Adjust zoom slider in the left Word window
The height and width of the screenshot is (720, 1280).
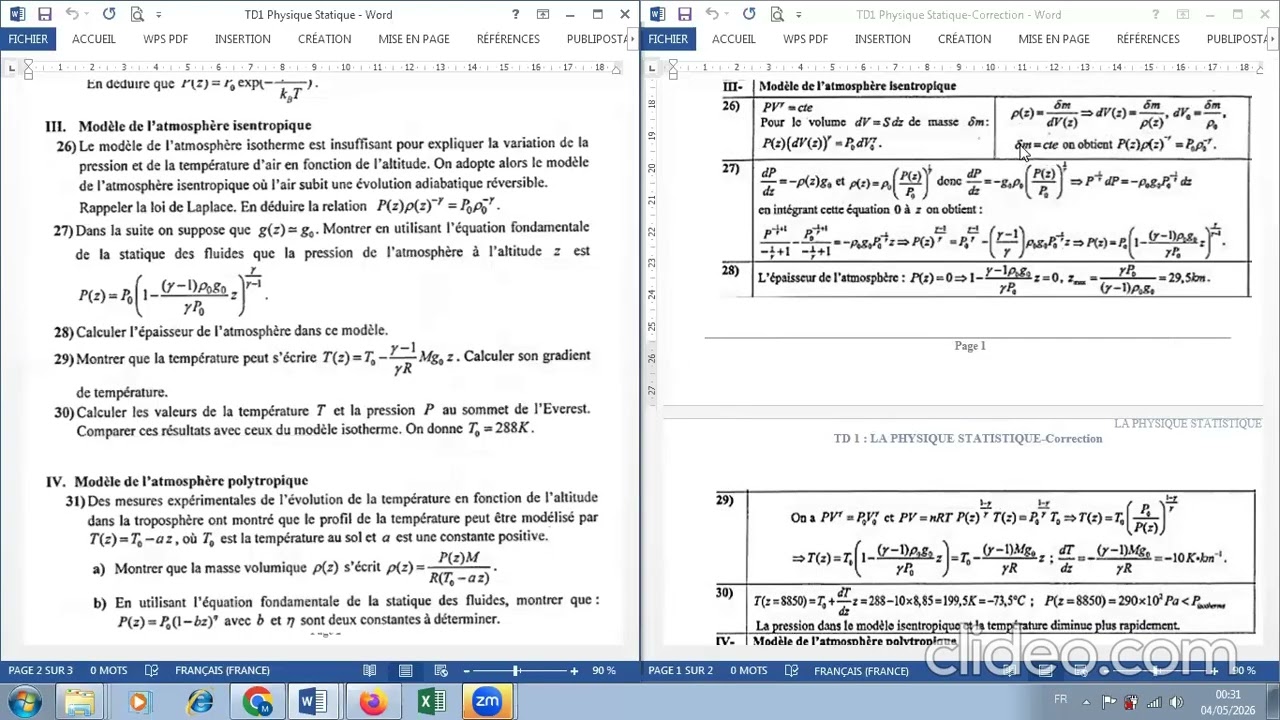pos(516,670)
